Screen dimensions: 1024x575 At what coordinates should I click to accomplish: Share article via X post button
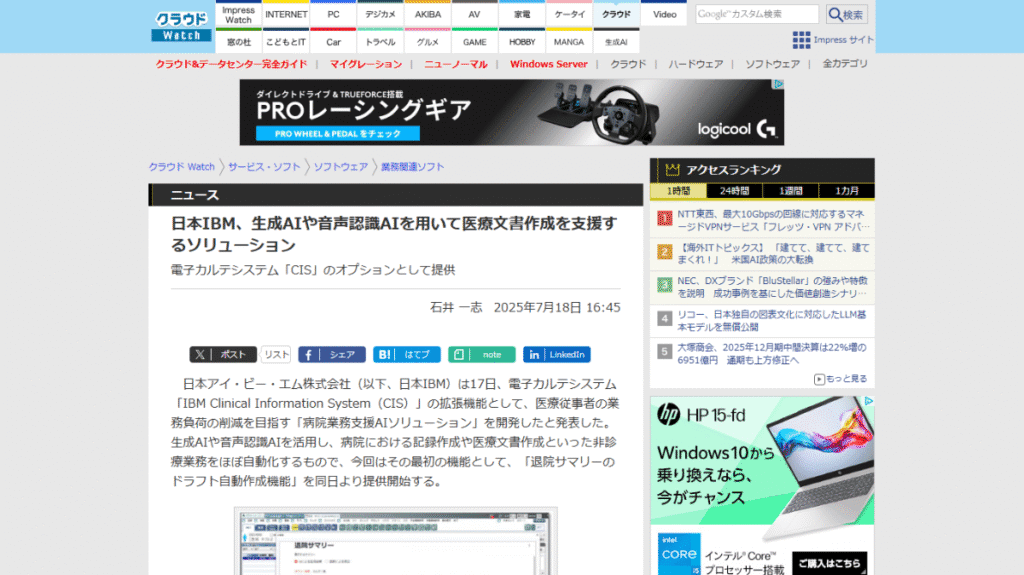pos(223,355)
